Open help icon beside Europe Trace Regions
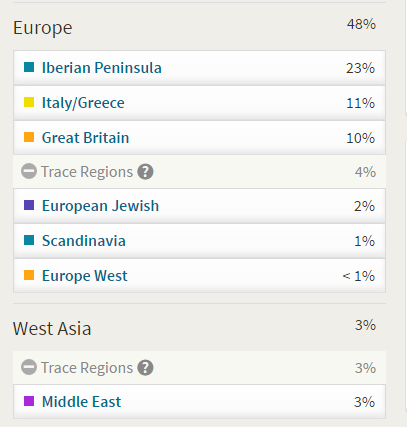 [x=146, y=172]
